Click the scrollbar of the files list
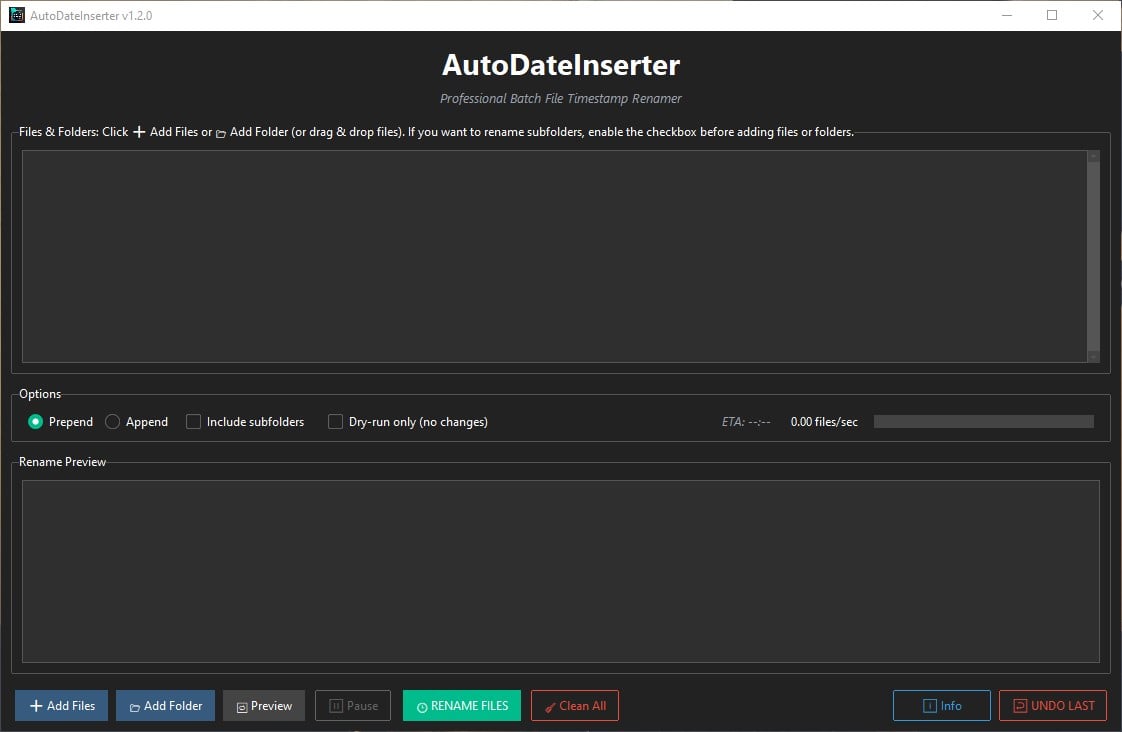 (x=1091, y=255)
